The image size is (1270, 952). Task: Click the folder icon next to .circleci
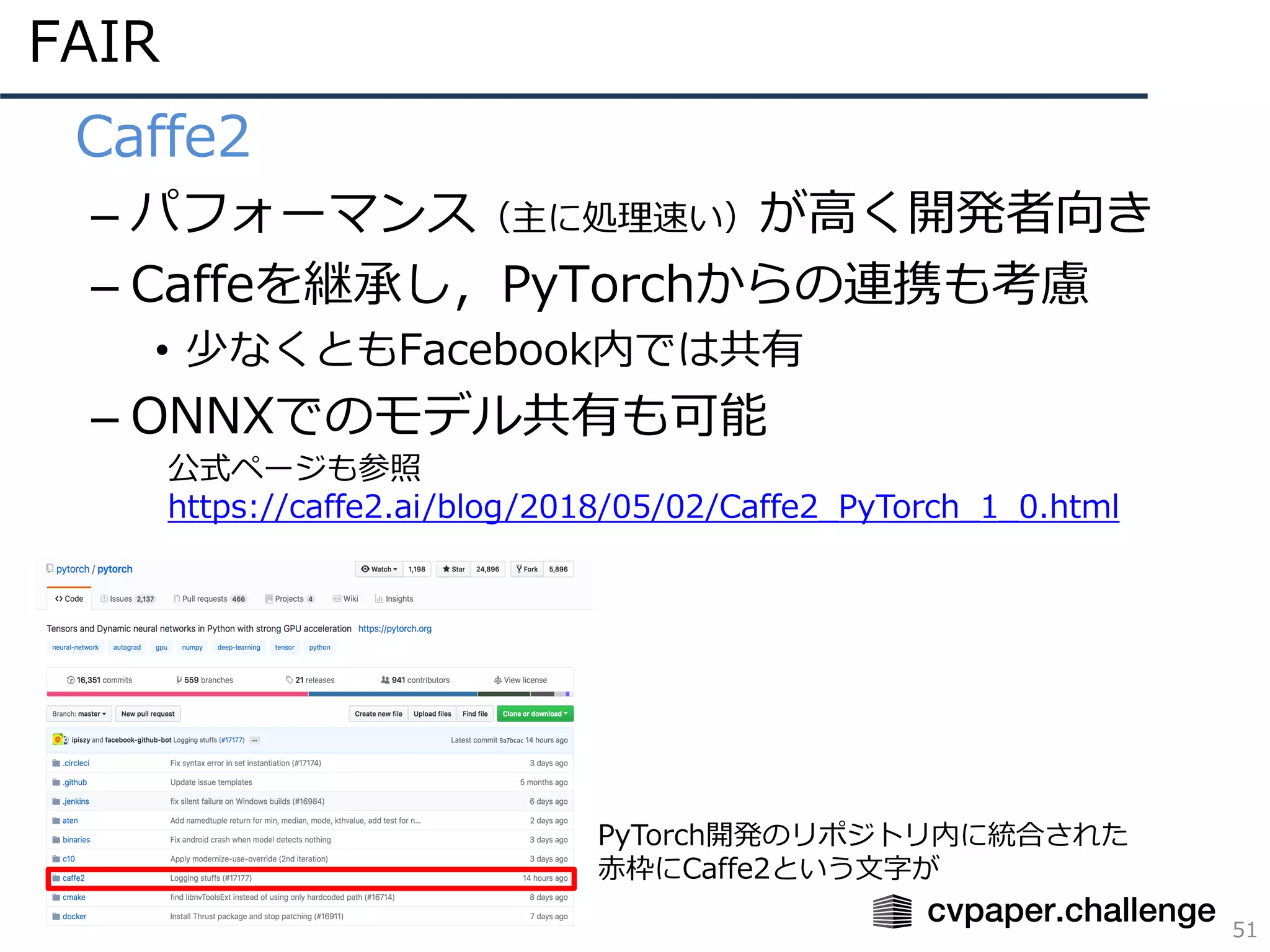click(x=56, y=763)
